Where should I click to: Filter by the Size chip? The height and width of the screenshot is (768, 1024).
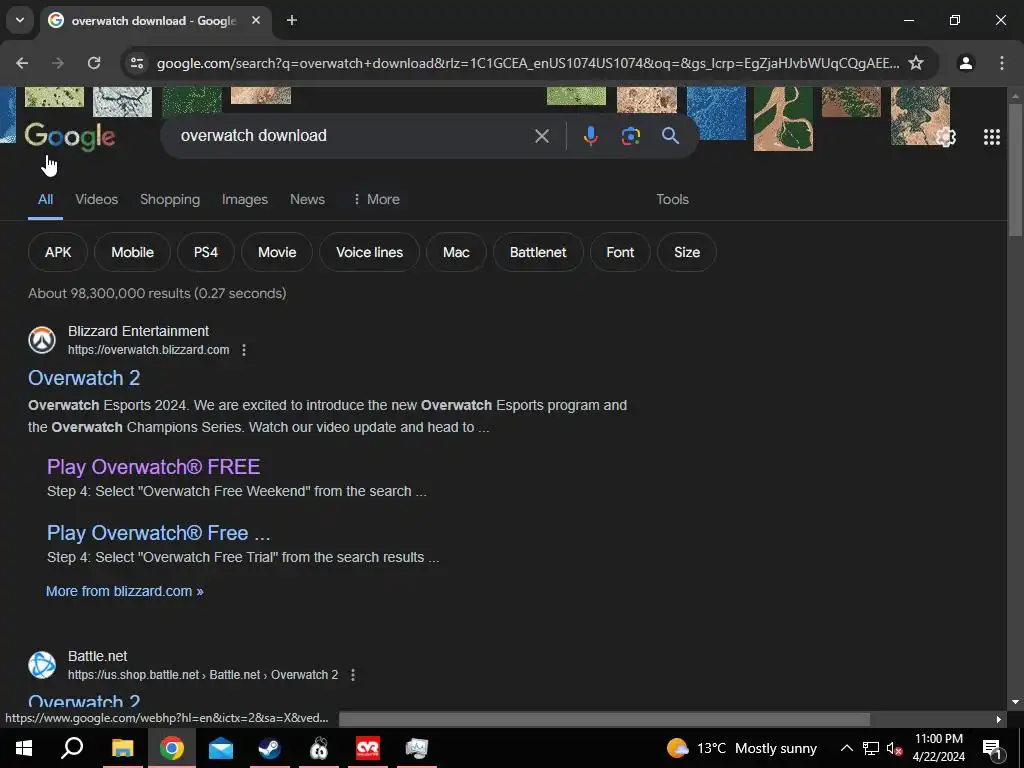(687, 252)
